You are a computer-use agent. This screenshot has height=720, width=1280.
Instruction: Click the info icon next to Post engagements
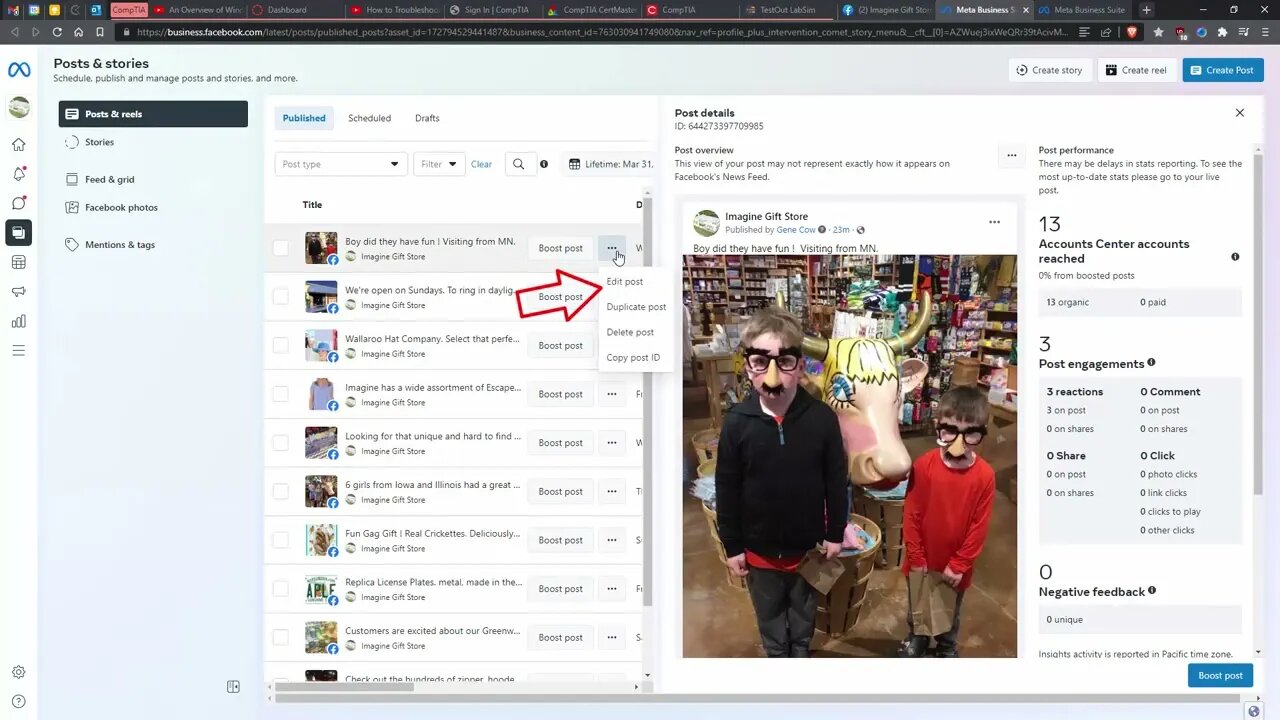1151,362
